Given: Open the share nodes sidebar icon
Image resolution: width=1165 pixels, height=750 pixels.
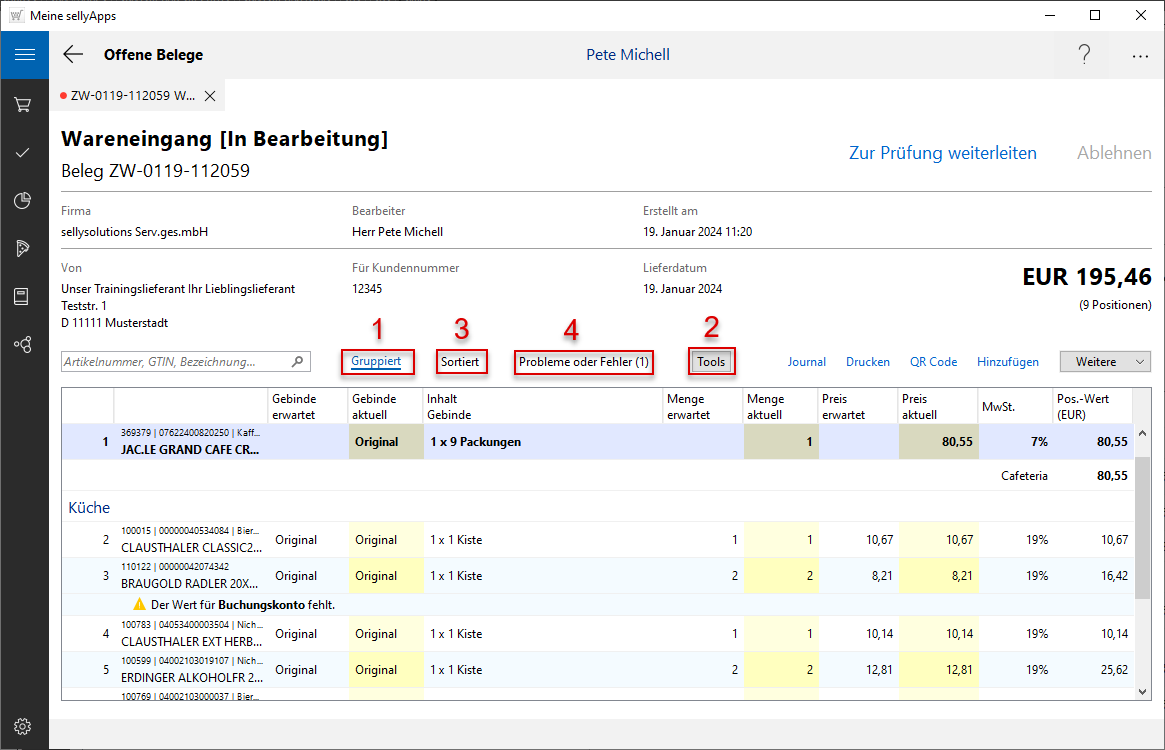Looking at the screenshot, I should point(23,344).
